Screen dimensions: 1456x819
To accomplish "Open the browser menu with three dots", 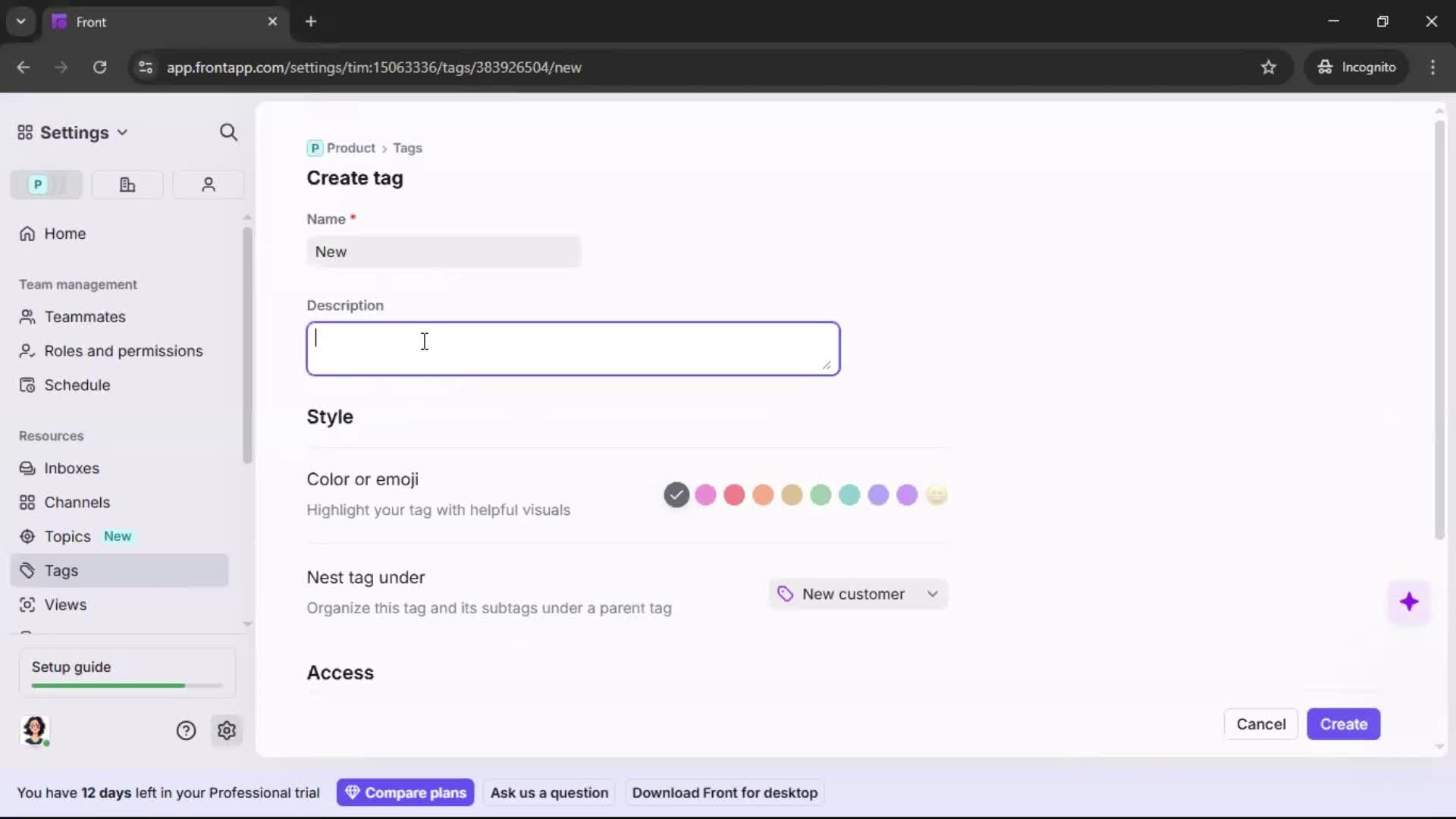I will coord(1433,67).
